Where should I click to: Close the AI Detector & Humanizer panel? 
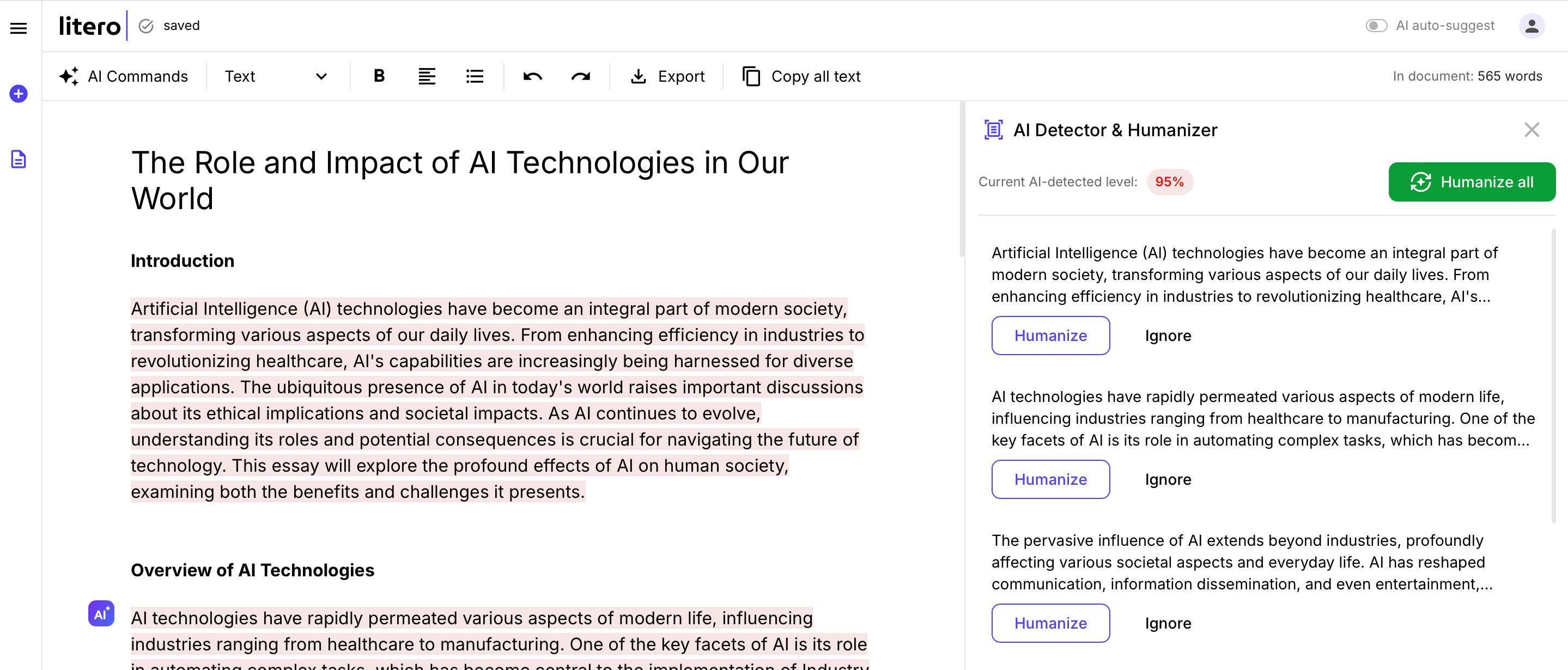(1531, 130)
